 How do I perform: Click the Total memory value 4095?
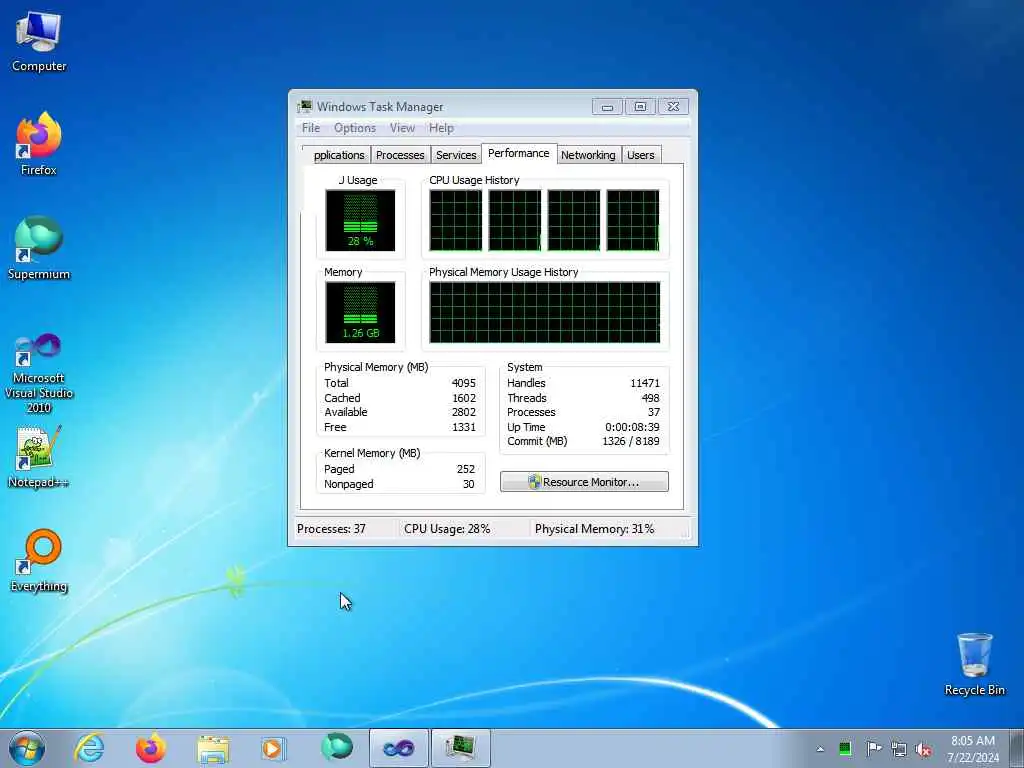464,383
